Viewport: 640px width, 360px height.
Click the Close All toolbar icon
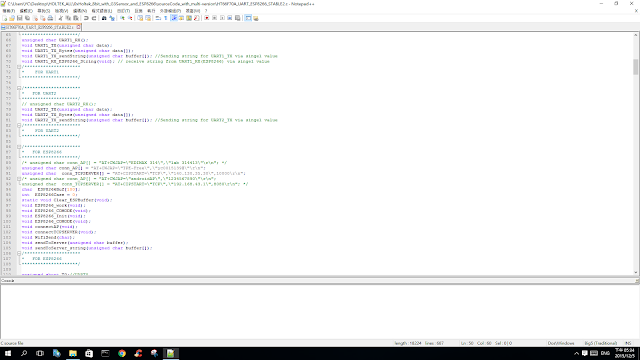[42, 18]
